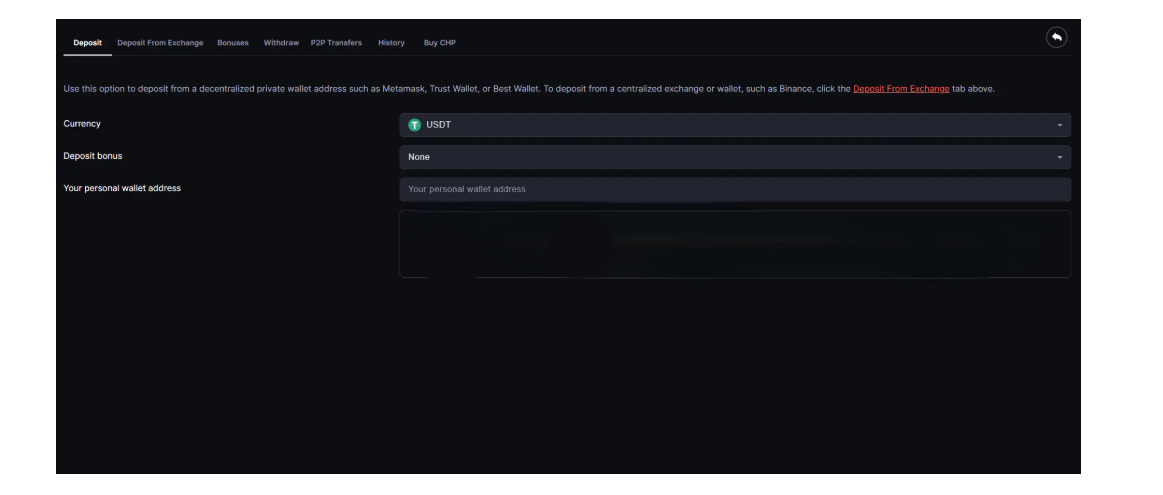Focus the personal wallet address input field
This screenshot has width=1163, height=495.
coord(734,189)
